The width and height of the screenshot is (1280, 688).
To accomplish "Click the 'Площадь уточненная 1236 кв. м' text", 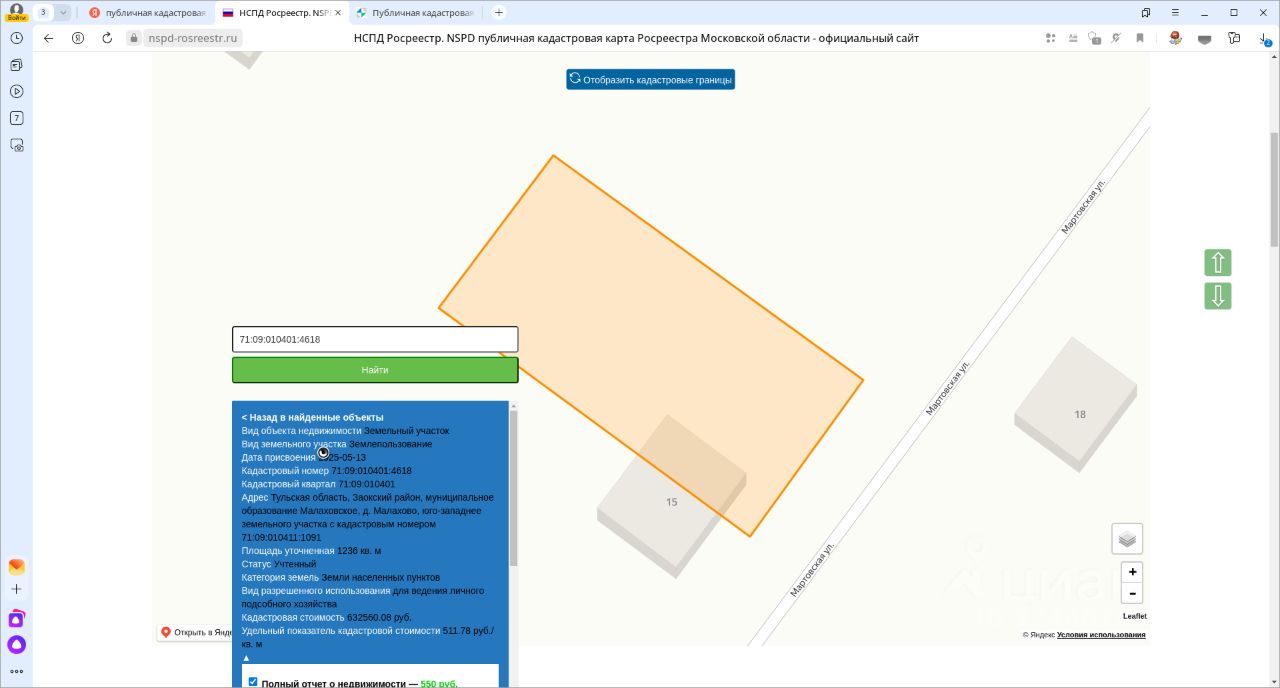I will (311, 551).
